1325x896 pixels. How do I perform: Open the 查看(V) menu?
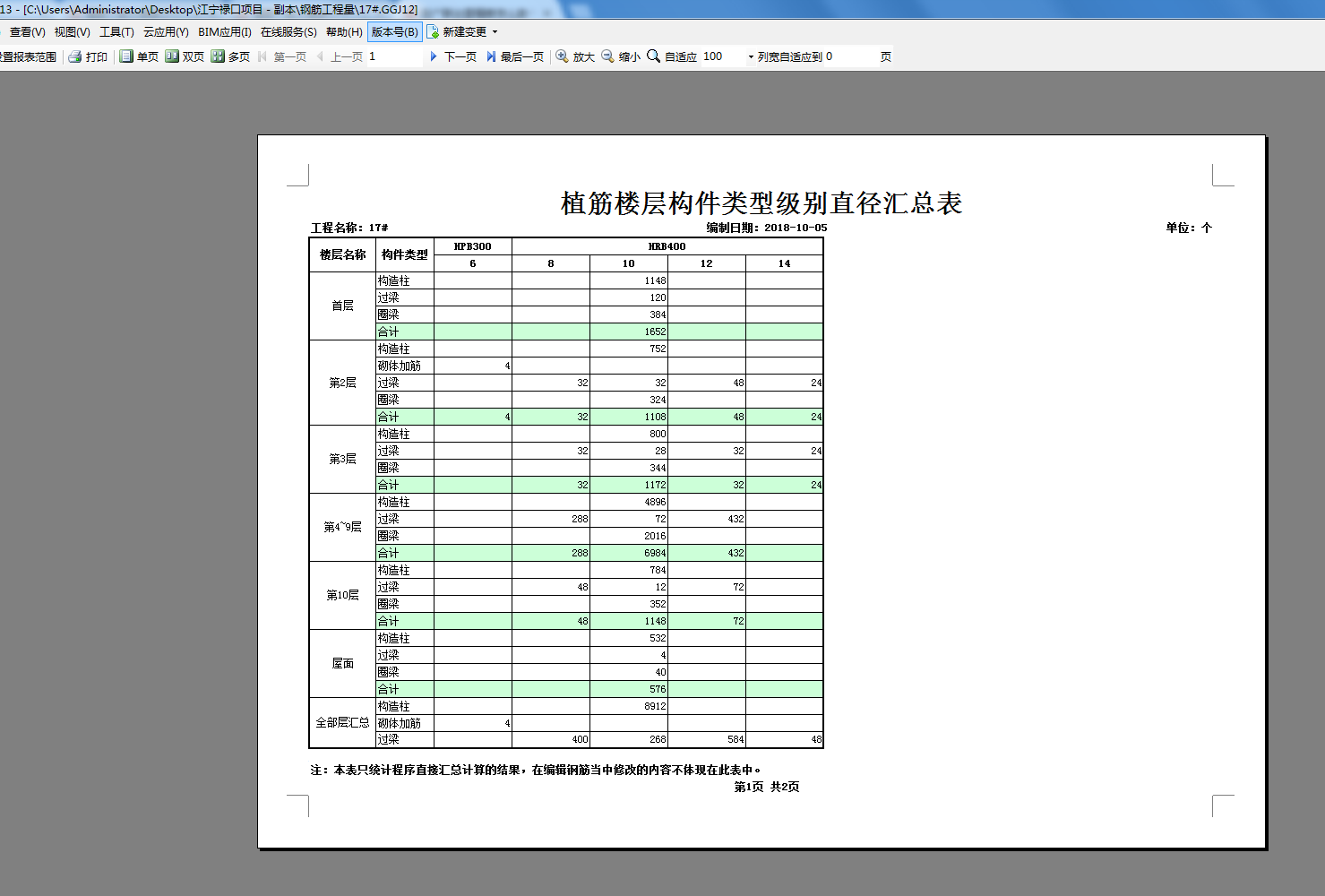tap(27, 32)
